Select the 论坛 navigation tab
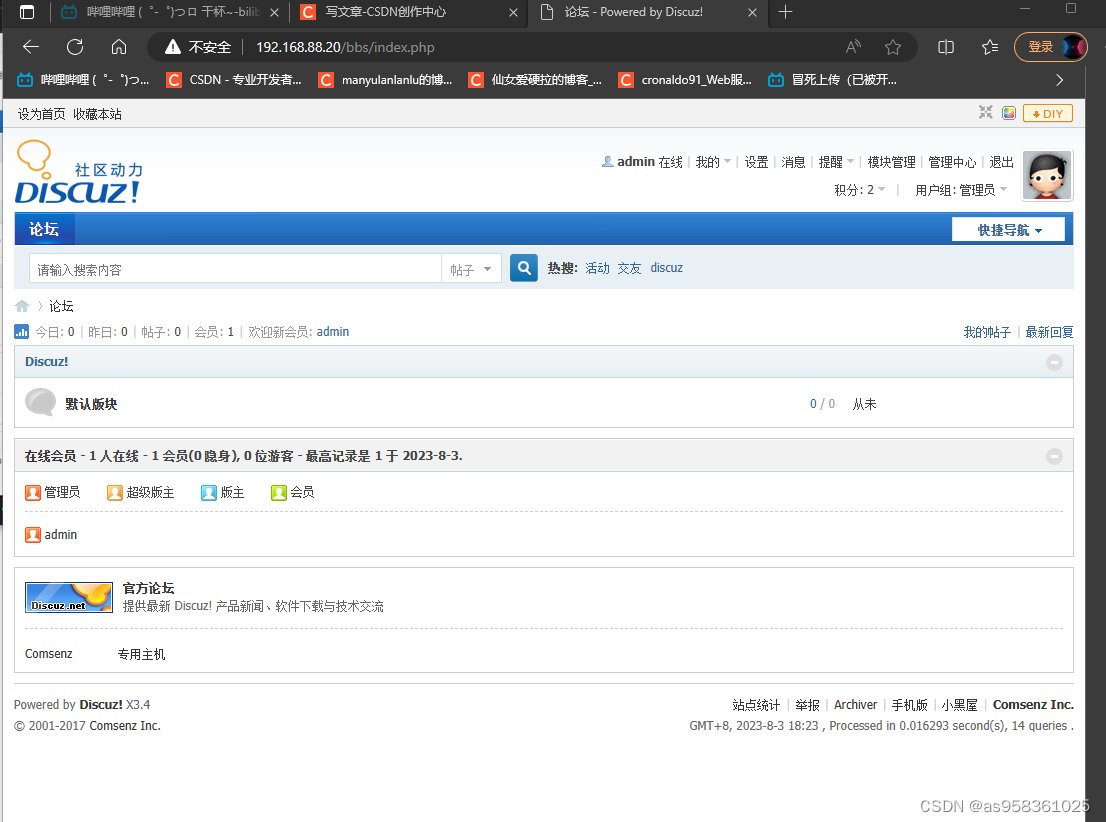Viewport: 1106px width, 822px height. point(44,229)
